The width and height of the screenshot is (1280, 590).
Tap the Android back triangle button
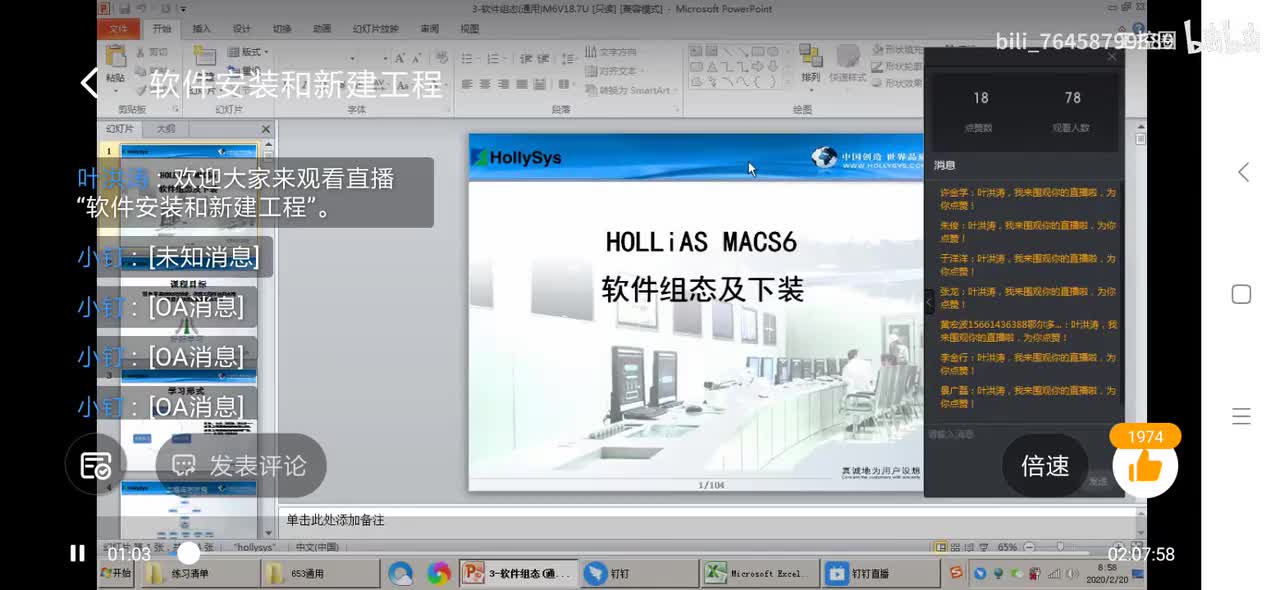[x=1242, y=172]
